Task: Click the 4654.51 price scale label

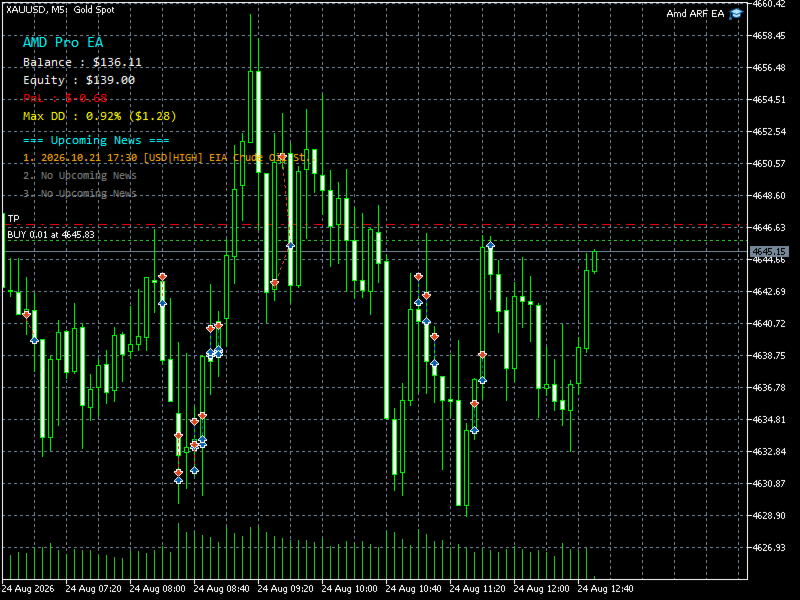Action: (769, 99)
